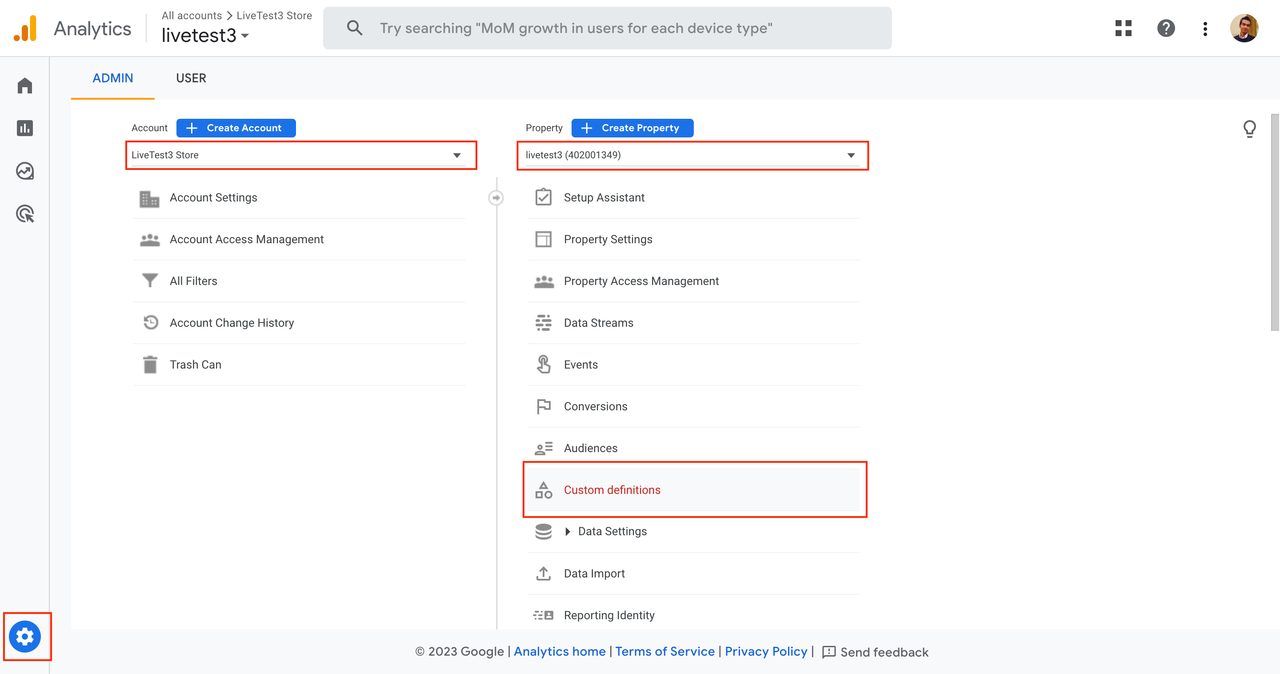This screenshot has height=674, width=1280.
Task: Open the Help question mark icon
Action: [x=1166, y=28]
